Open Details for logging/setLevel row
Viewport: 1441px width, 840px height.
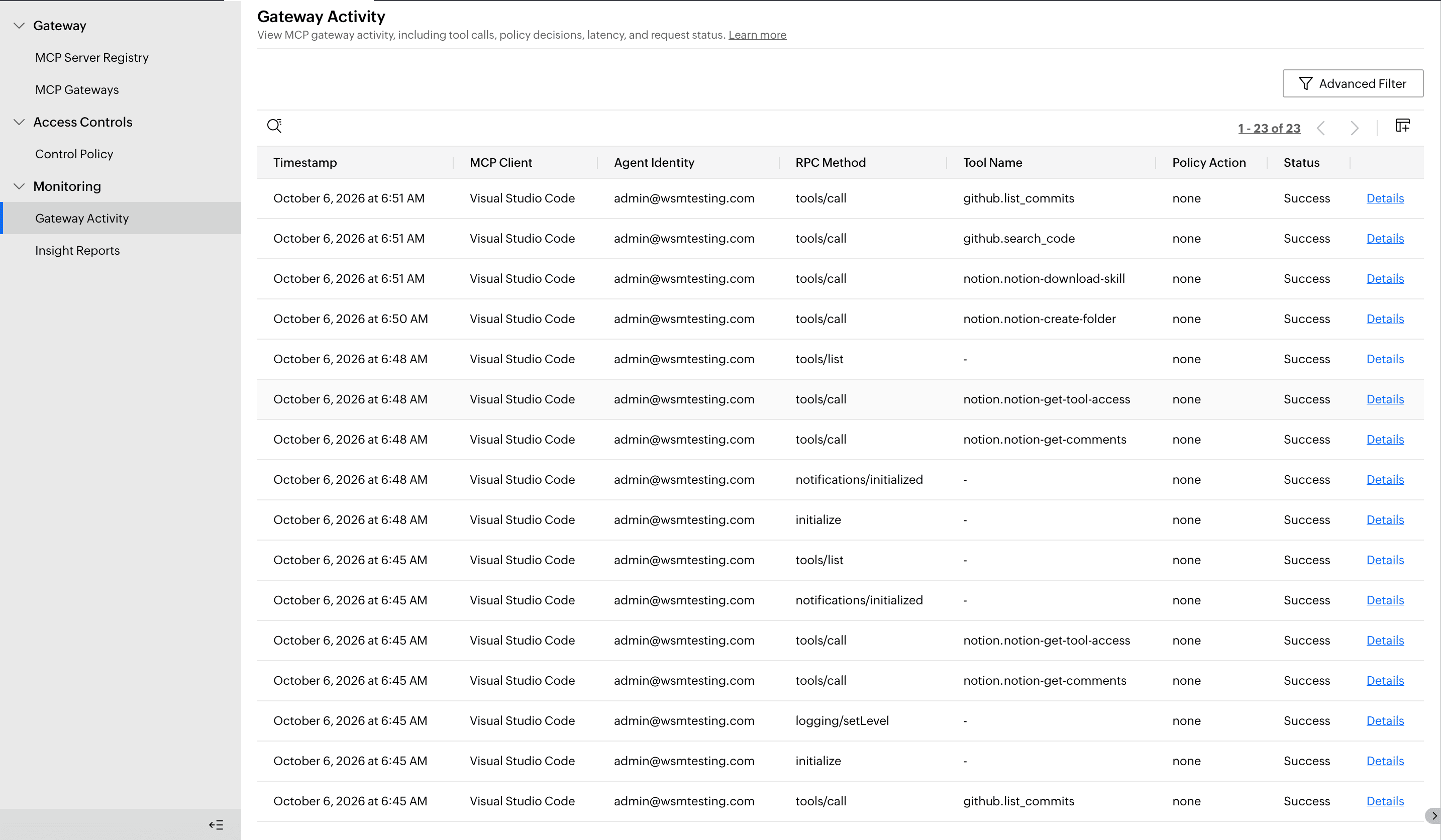click(x=1385, y=720)
